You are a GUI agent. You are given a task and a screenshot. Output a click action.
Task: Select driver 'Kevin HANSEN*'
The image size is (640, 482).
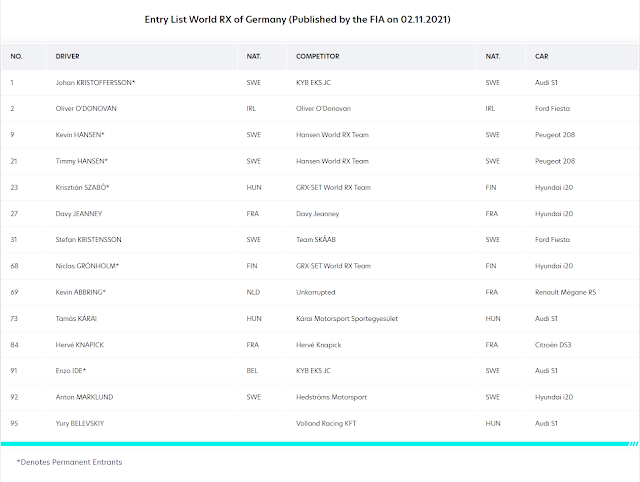80,135
